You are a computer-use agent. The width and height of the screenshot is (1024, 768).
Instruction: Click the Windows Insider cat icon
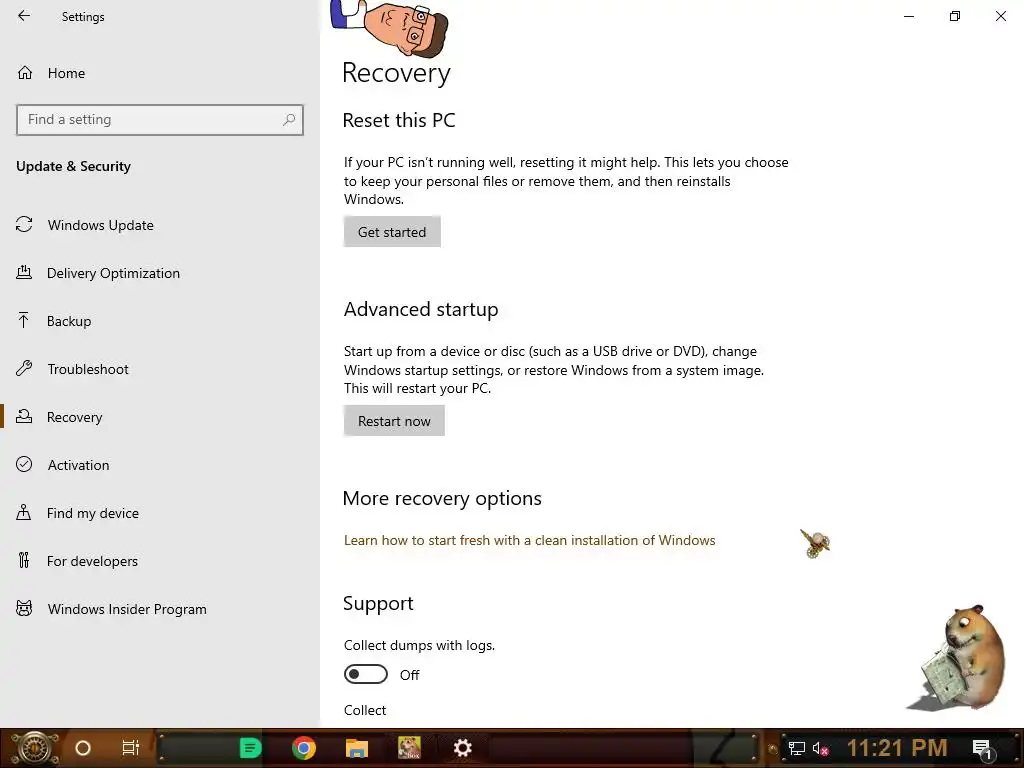(x=24, y=609)
